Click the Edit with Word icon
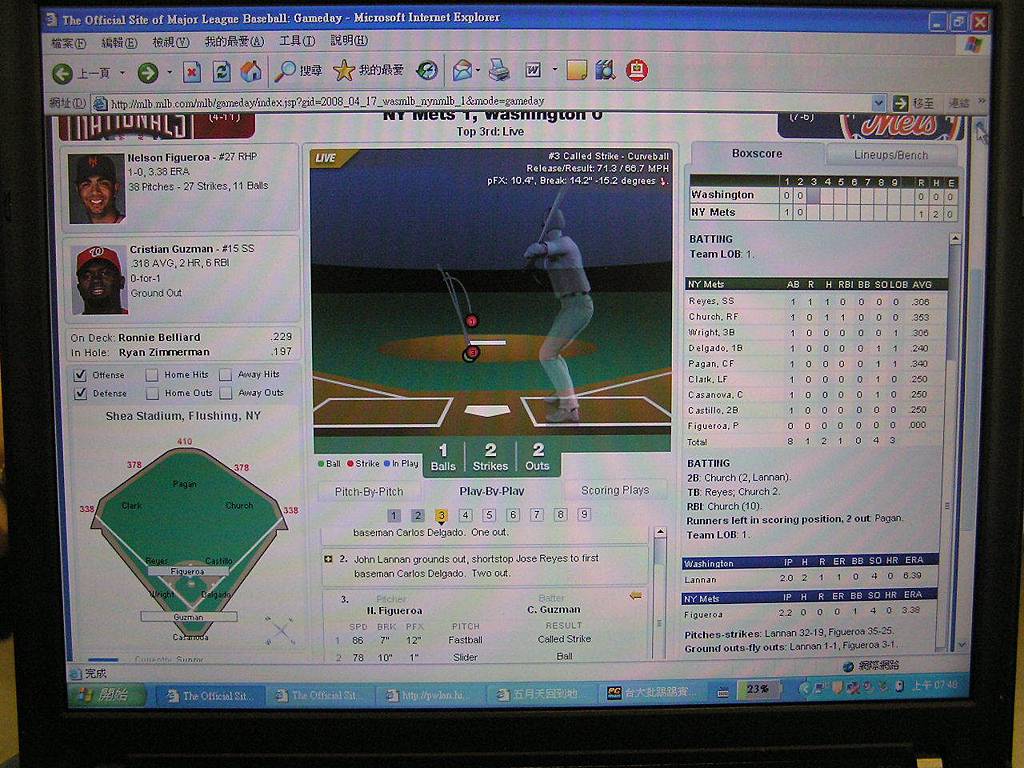The image size is (1024, 768). pos(534,70)
